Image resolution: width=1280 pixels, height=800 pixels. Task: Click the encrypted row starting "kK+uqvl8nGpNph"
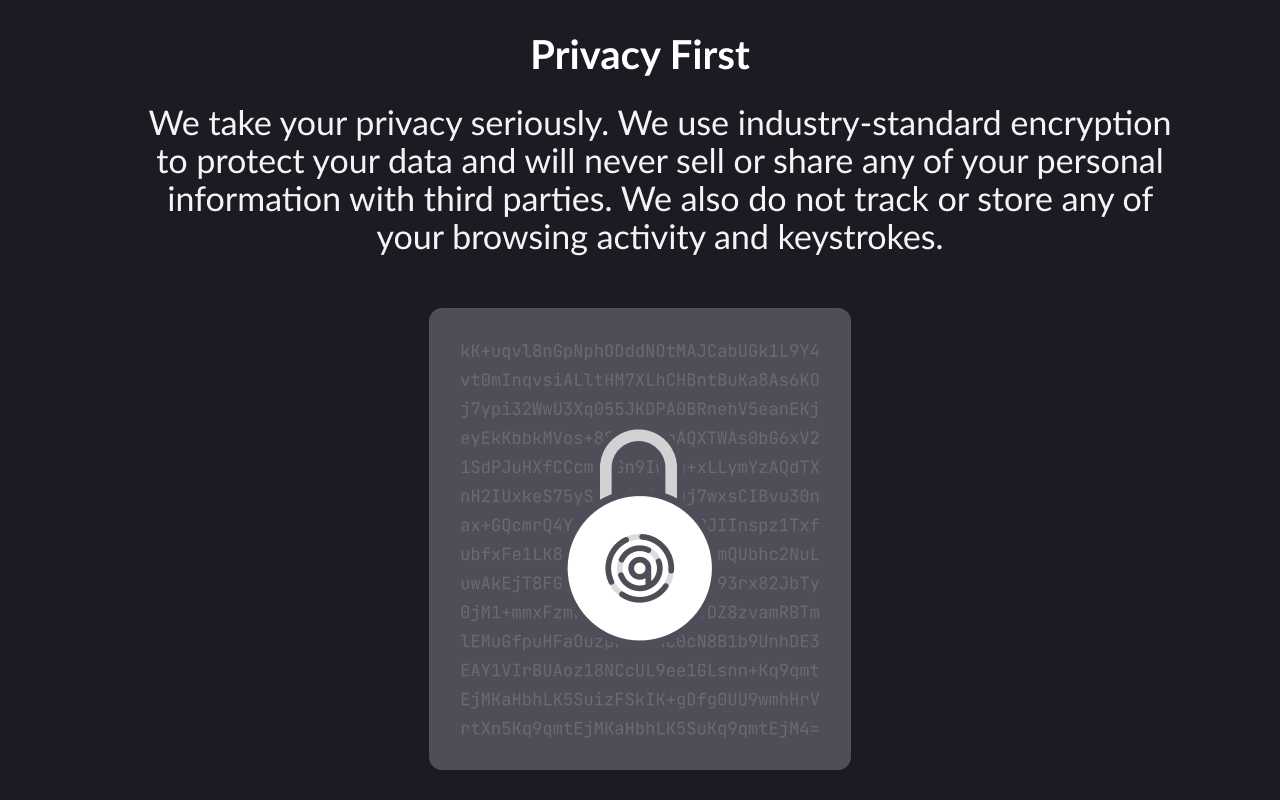640,351
